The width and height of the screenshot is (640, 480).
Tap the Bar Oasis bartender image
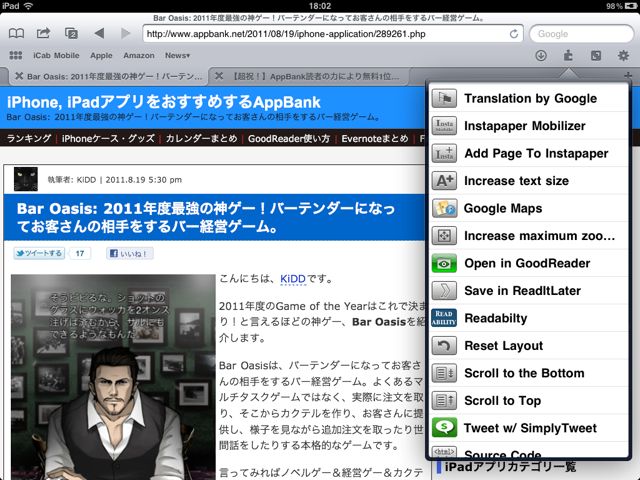(113, 377)
